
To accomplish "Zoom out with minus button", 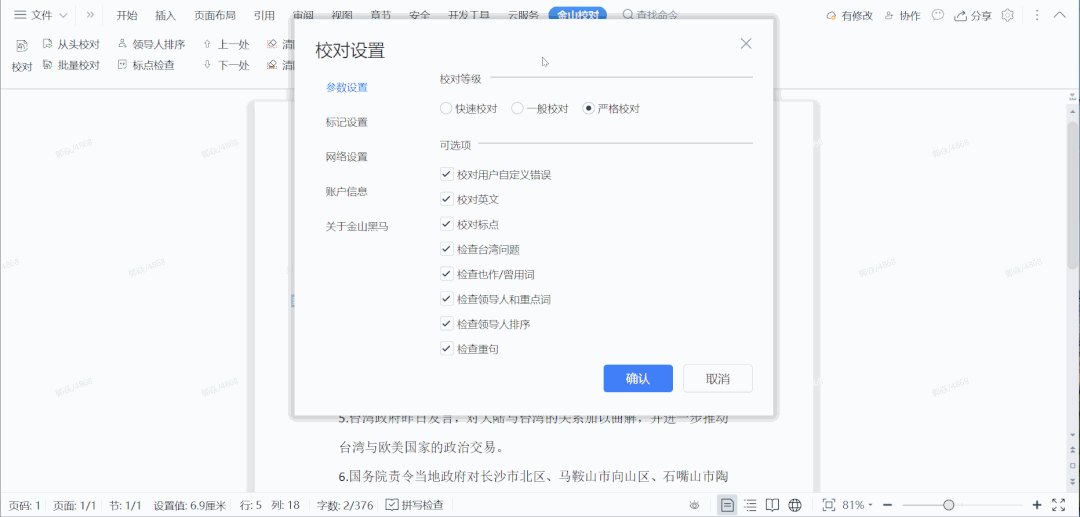I will [x=888, y=505].
